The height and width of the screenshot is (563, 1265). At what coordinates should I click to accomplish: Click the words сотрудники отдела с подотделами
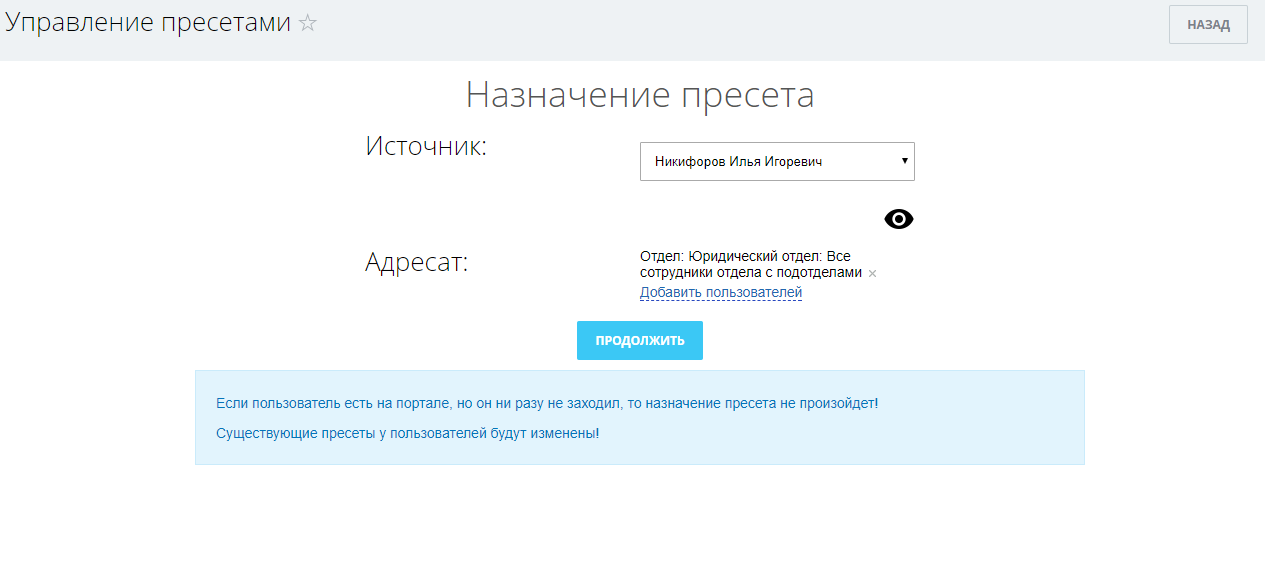(x=750, y=272)
